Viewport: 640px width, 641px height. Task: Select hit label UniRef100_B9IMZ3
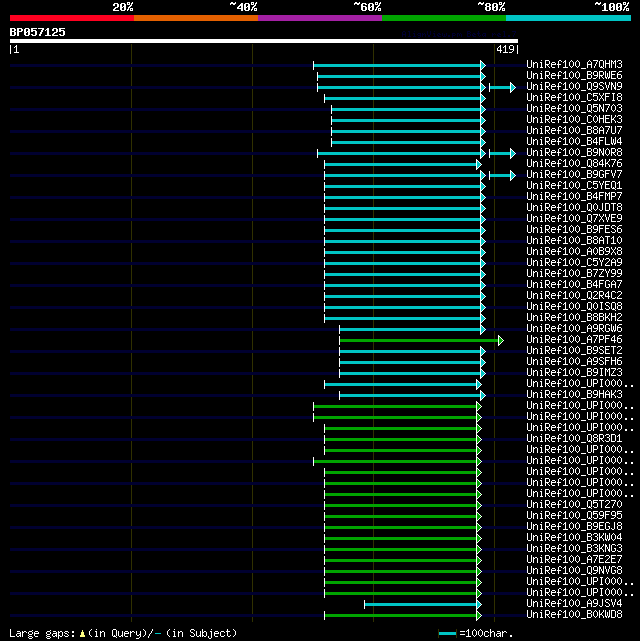click(574, 373)
